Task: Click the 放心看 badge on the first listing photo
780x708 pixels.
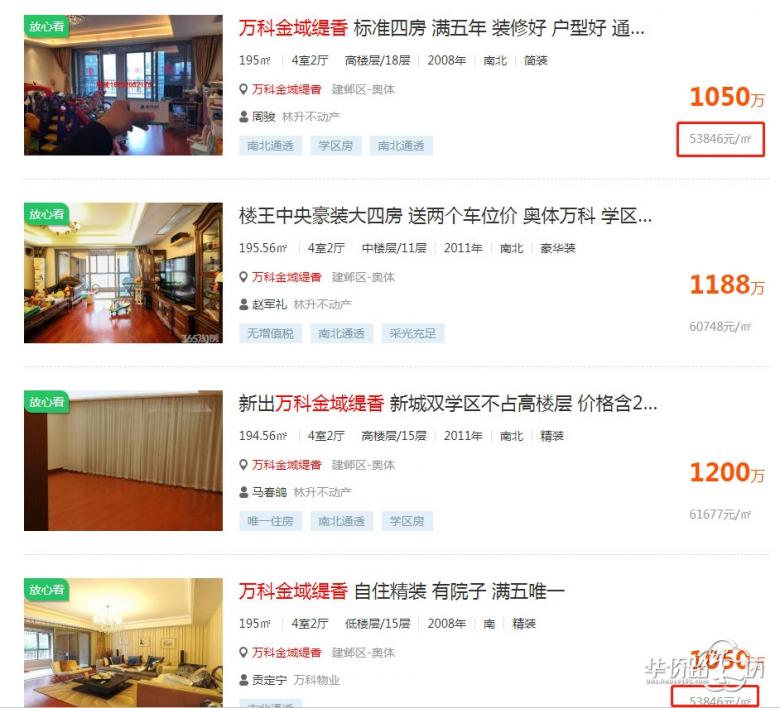Action: (x=46, y=26)
